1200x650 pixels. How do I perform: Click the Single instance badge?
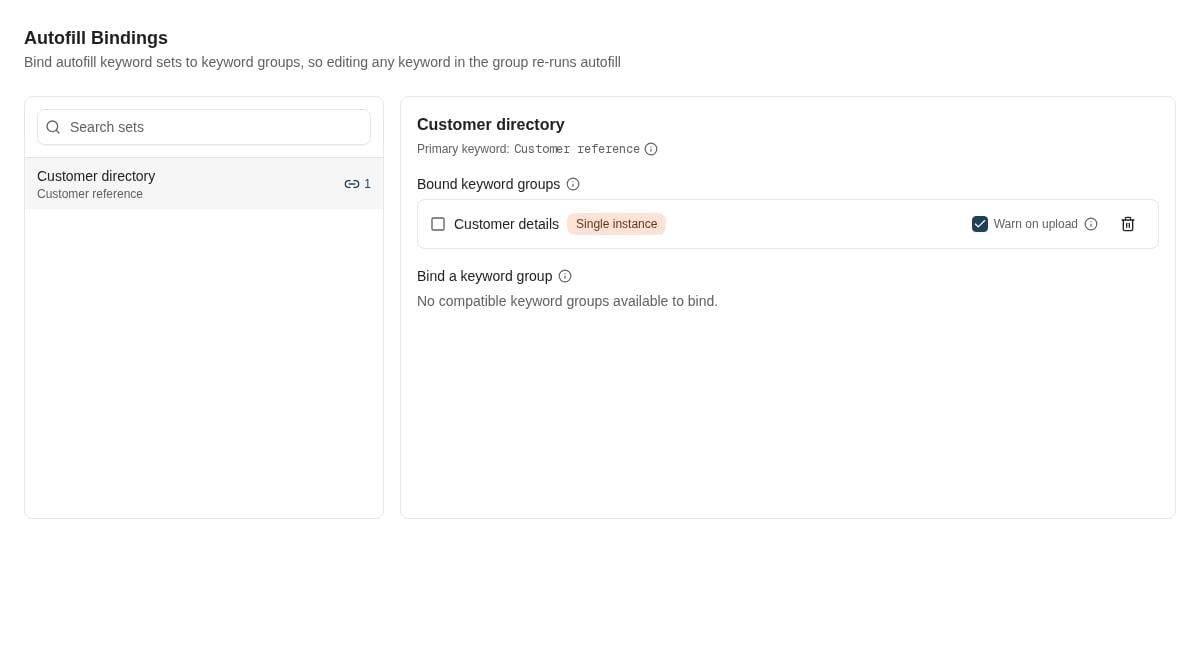[x=616, y=224]
